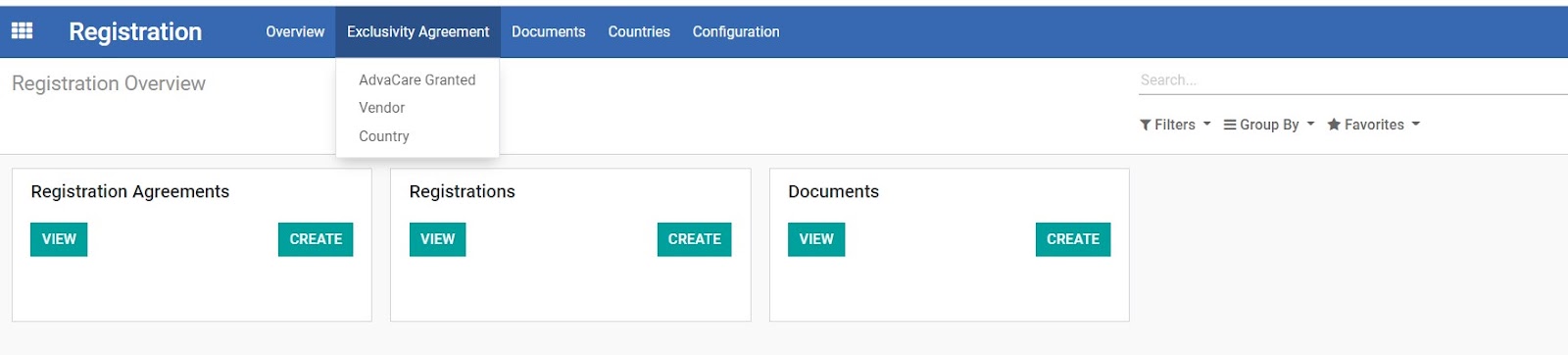Screen dimensions: 1568x355
Task: Expand the Favorites dropdown
Action: pyautogui.click(x=1373, y=125)
